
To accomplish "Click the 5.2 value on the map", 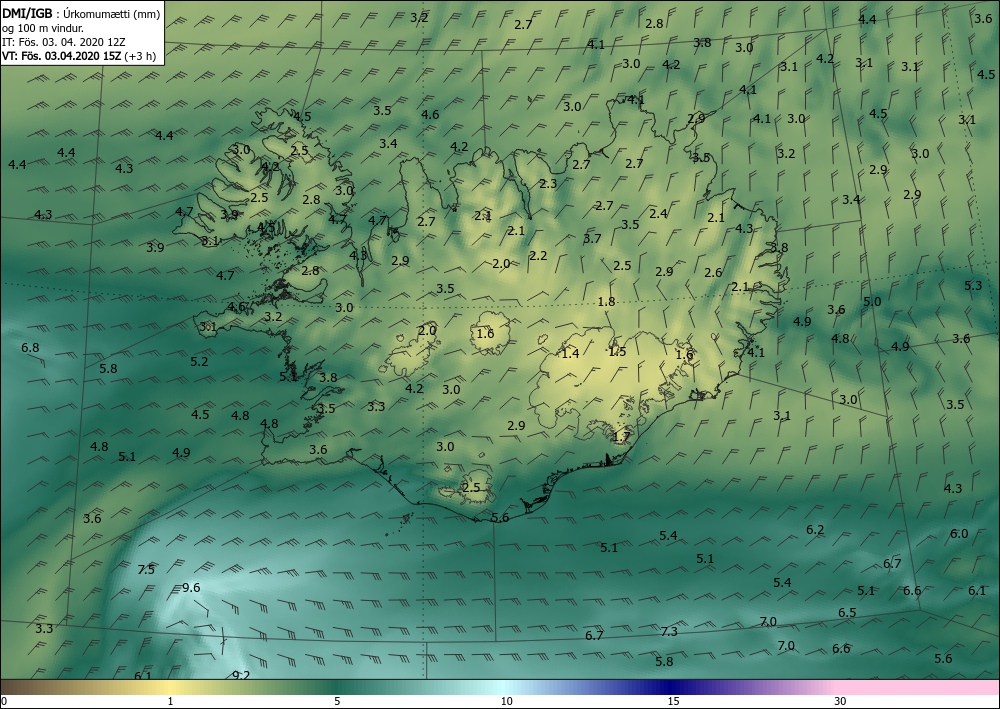I will [x=199, y=362].
